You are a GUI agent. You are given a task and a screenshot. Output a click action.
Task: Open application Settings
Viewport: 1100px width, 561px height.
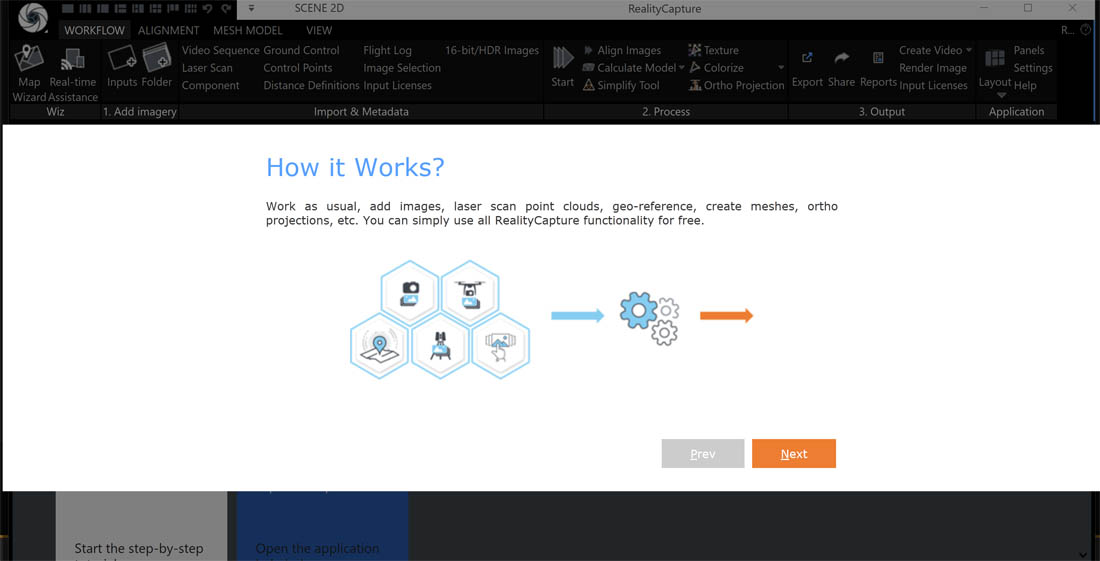coord(1033,68)
